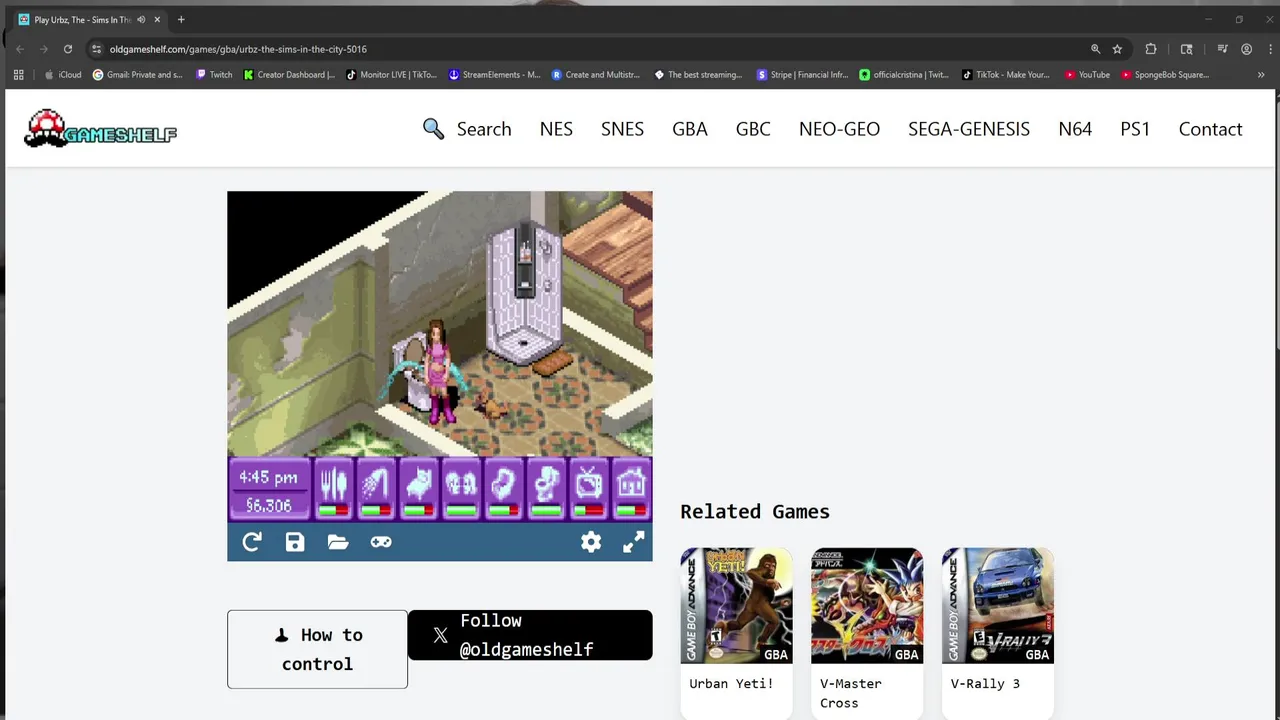The height and width of the screenshot is (720, 1280).
Task: Open the YouTube bookmark
Action: coord(1087,75)
